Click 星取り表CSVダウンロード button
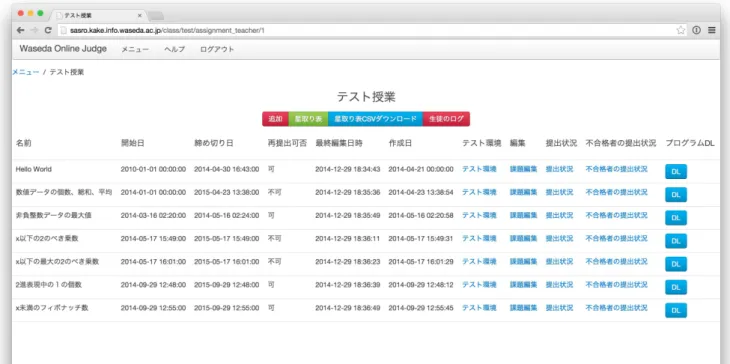This screenshot has height=364, width=730. (x=376, y=119)
